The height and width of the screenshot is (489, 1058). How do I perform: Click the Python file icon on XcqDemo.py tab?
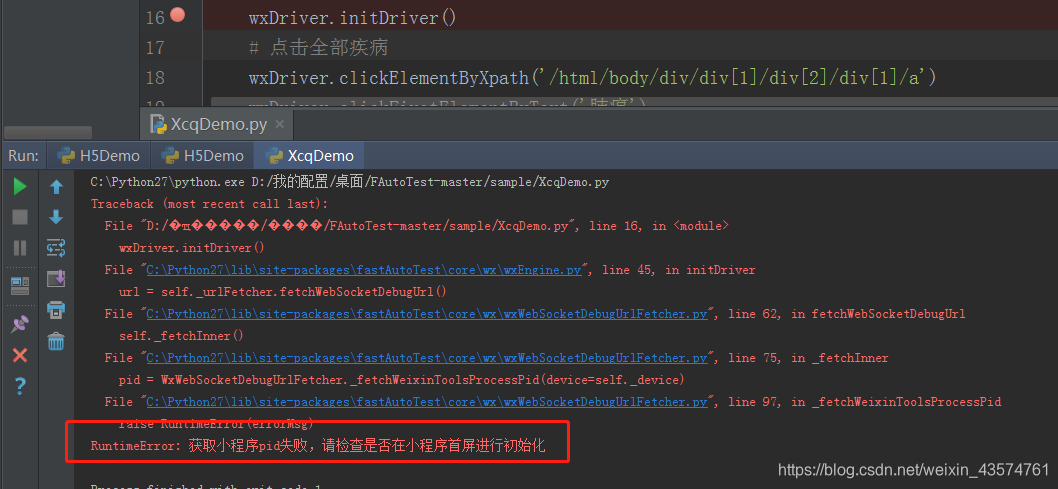click(159, 125)
